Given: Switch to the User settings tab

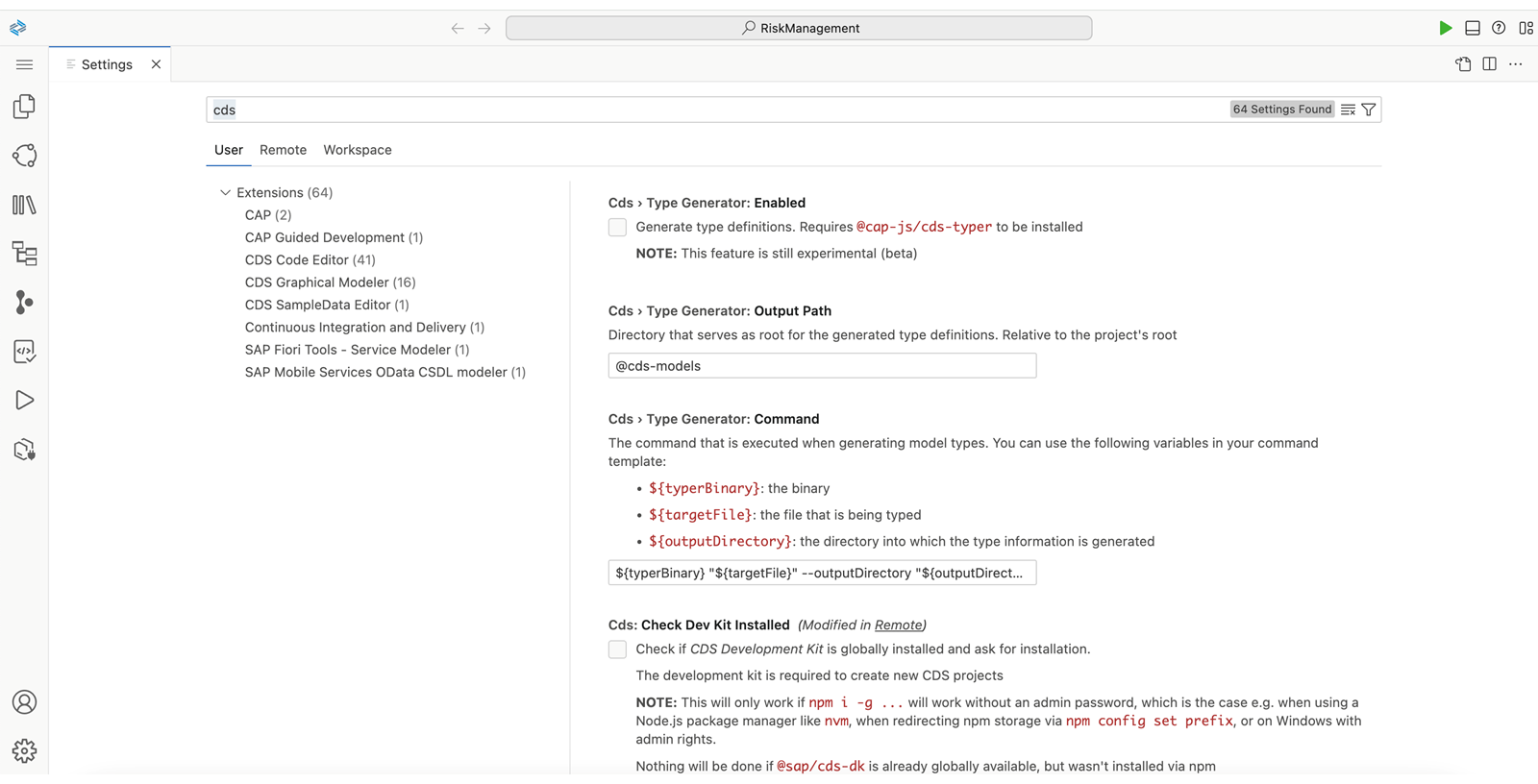Looking at the screenshot, I should tap(229, 150).
